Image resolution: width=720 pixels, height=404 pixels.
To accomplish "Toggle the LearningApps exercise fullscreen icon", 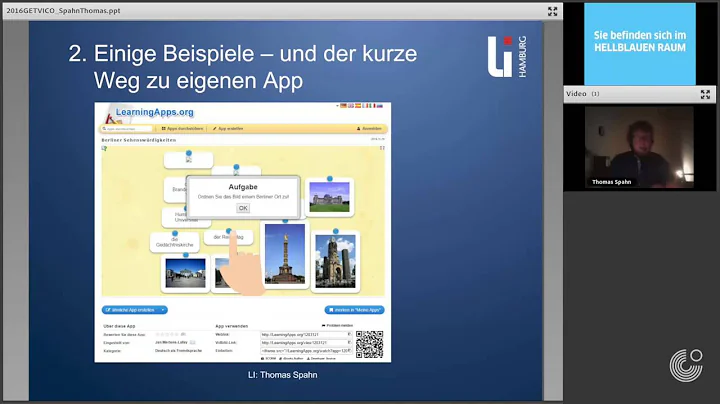I will pyautogui.click(x=382, y=148).
